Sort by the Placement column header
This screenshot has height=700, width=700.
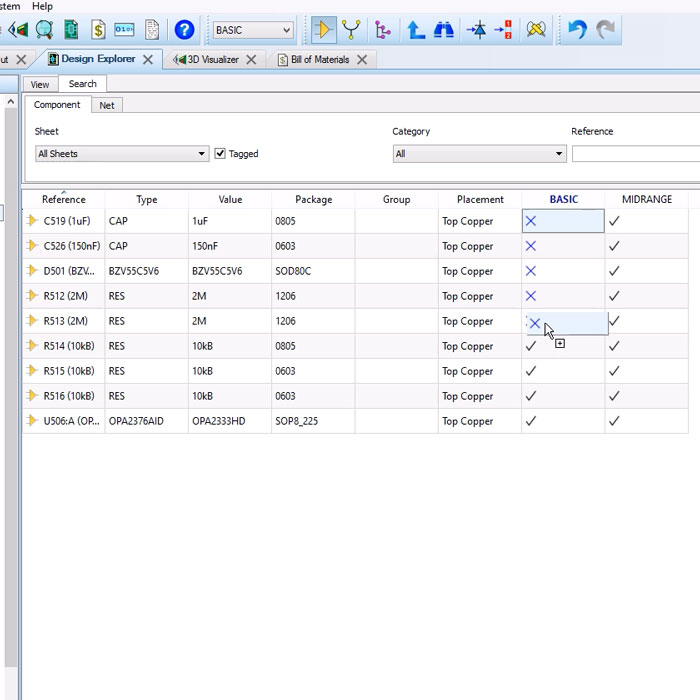coord(480,199)
